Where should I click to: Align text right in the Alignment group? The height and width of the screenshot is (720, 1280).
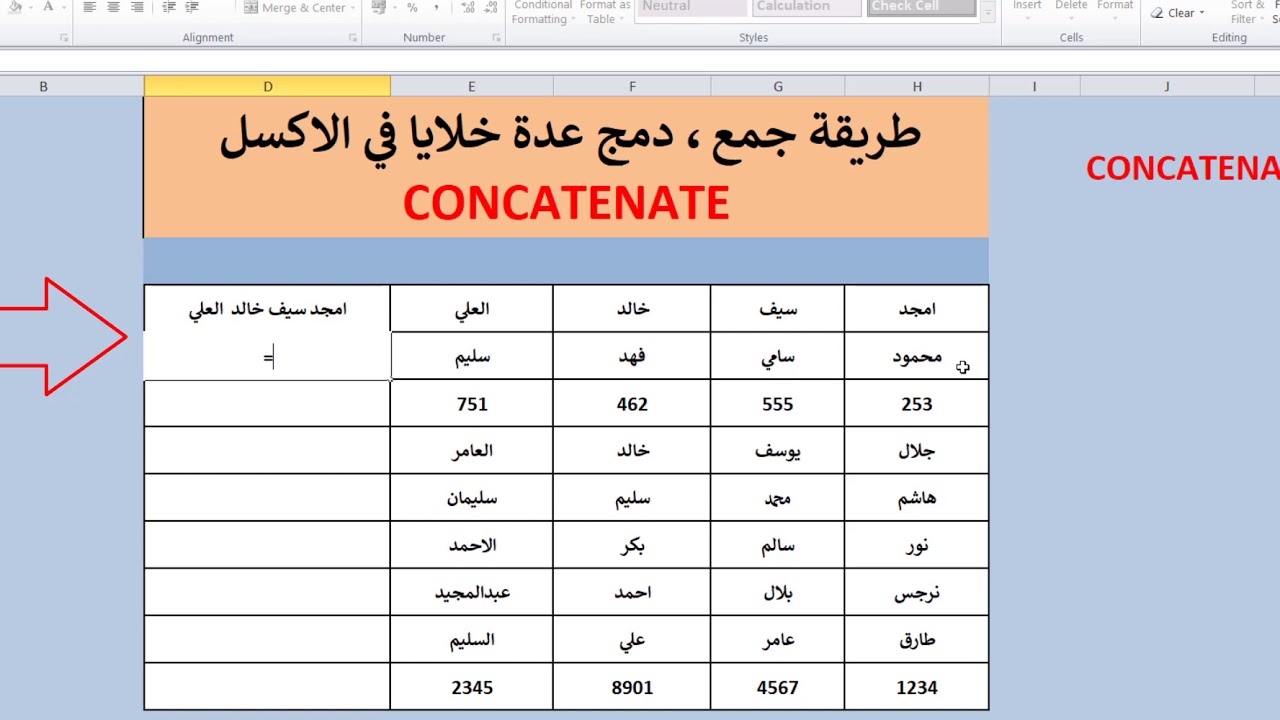tap(137, 7)
